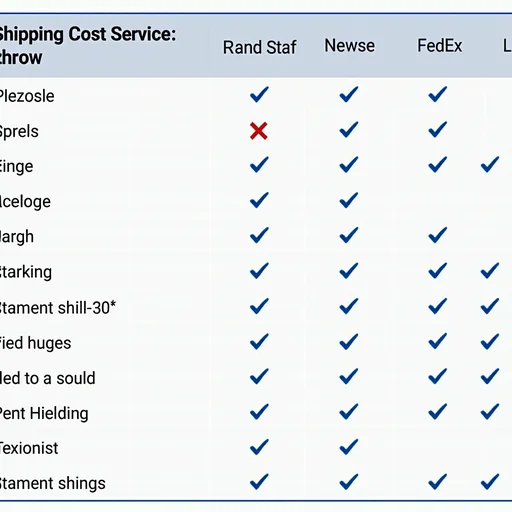This screenshot has height=512, width=512.
Task: Click the Shipping Cost Service header
Action: click(x=86, y=46)
